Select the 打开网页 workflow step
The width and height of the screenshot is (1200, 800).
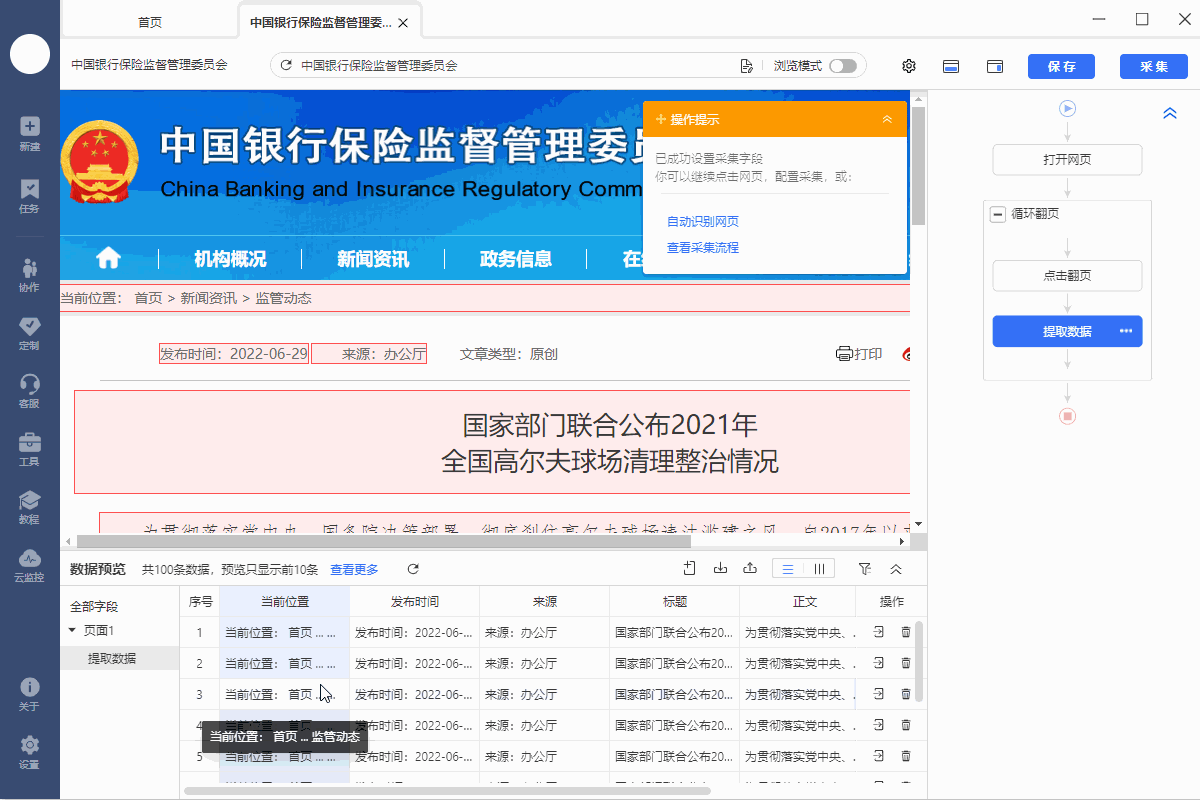1067,160
